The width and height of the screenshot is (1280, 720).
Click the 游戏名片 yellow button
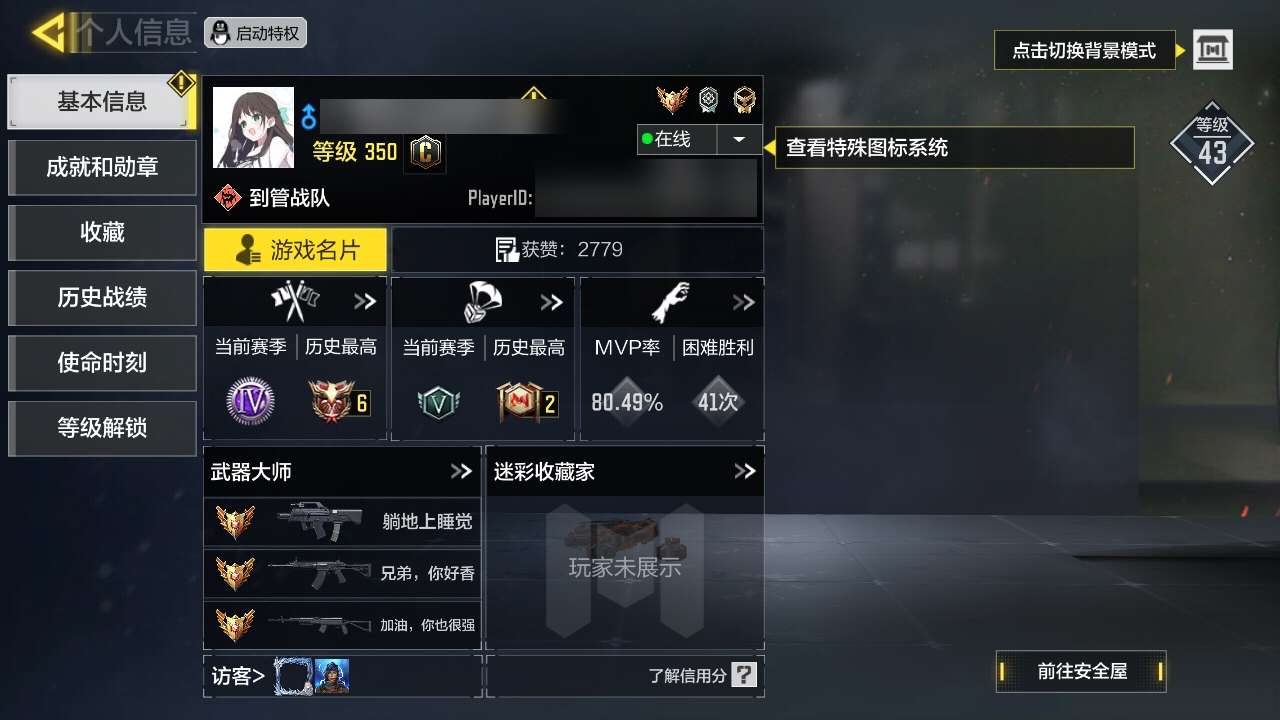click(x=295, y=250)
